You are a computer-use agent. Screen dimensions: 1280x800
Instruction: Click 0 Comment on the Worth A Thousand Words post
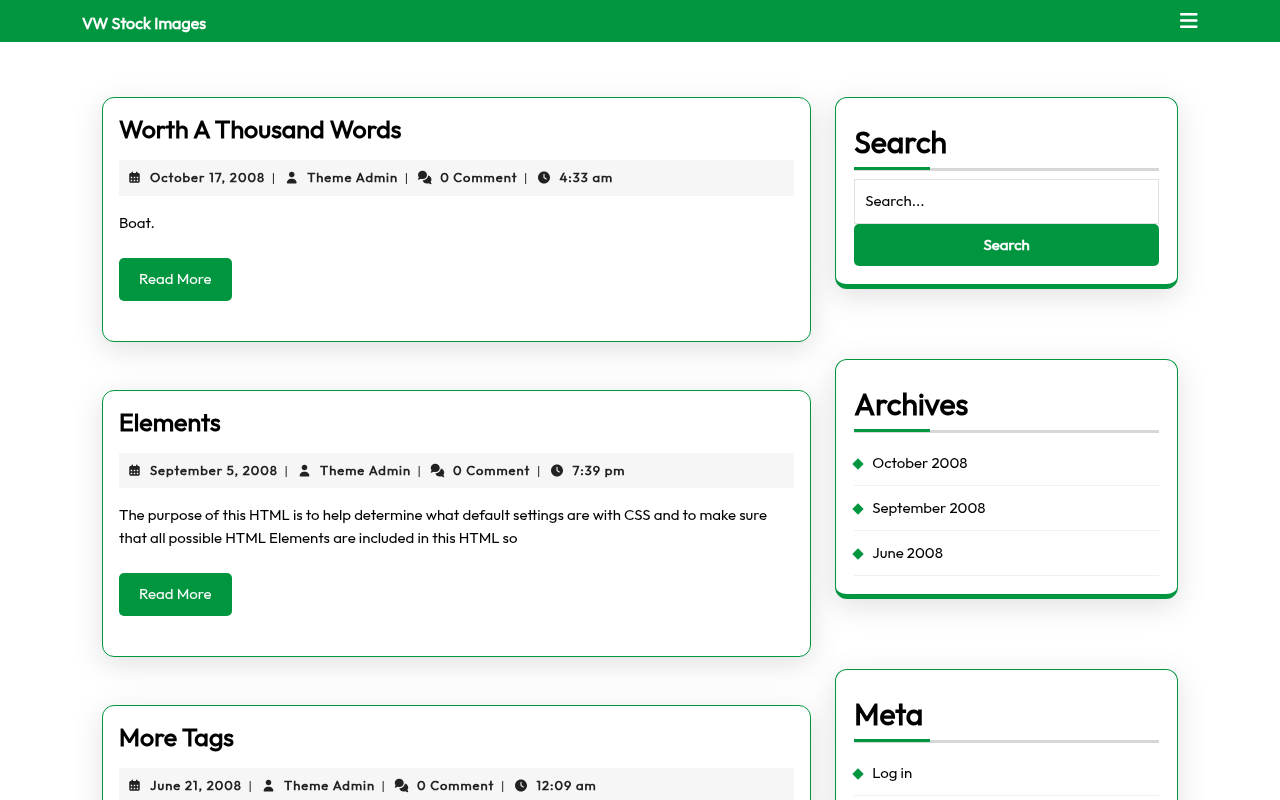pyautogui.click(x=478, y=178)
